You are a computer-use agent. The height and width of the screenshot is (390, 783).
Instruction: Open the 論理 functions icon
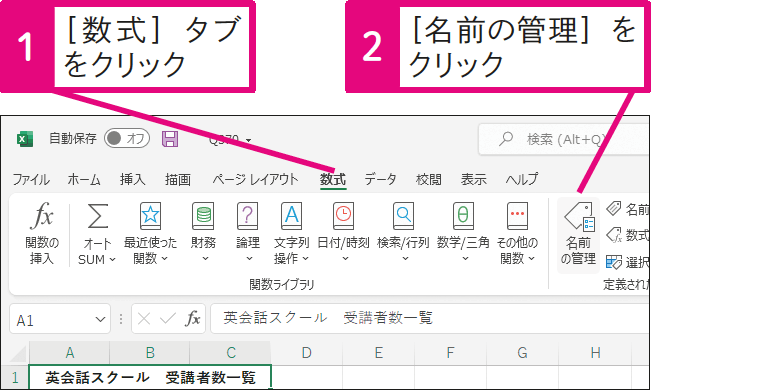coord(248,216)
